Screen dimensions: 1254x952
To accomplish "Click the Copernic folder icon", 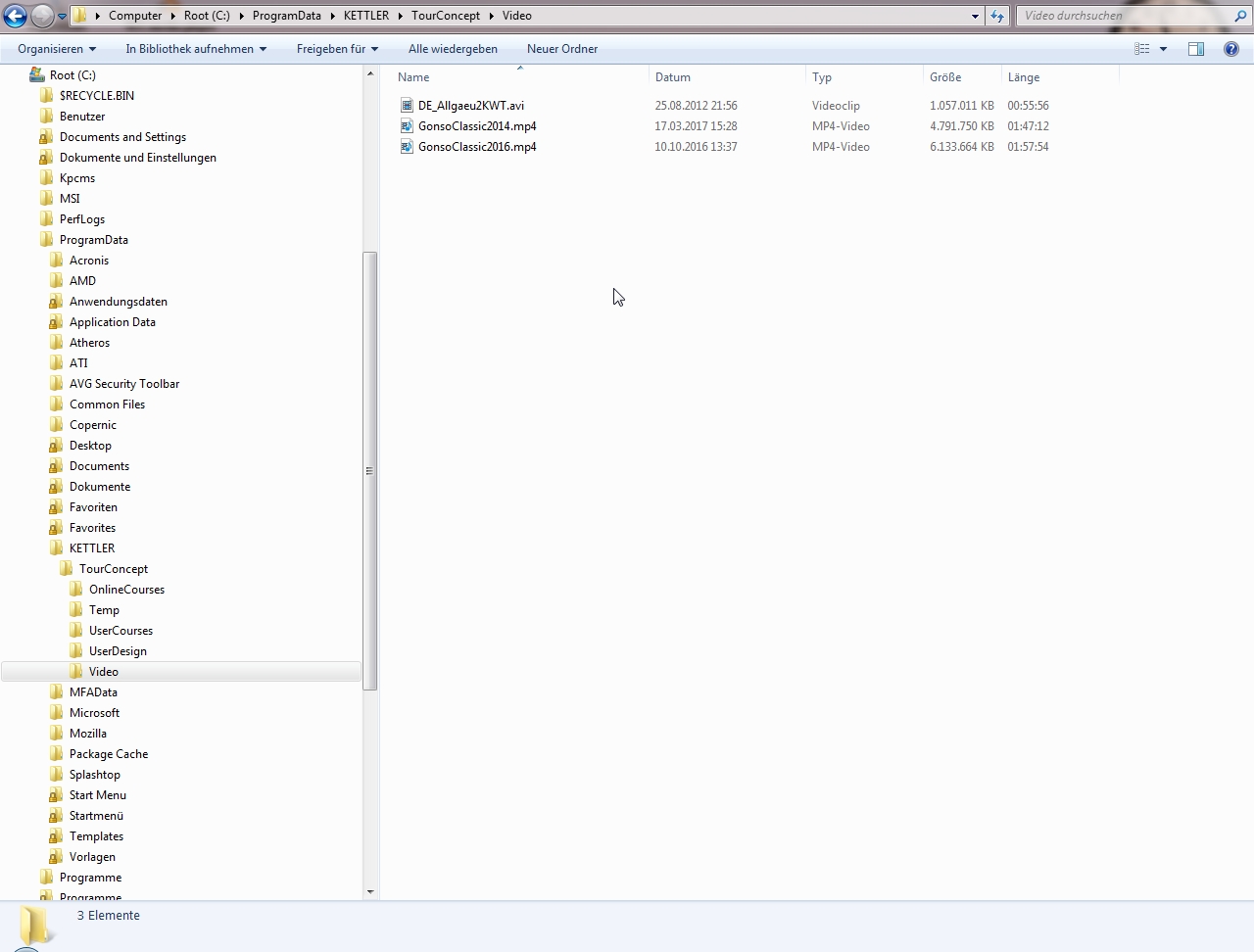I will (x=56, y=425).
